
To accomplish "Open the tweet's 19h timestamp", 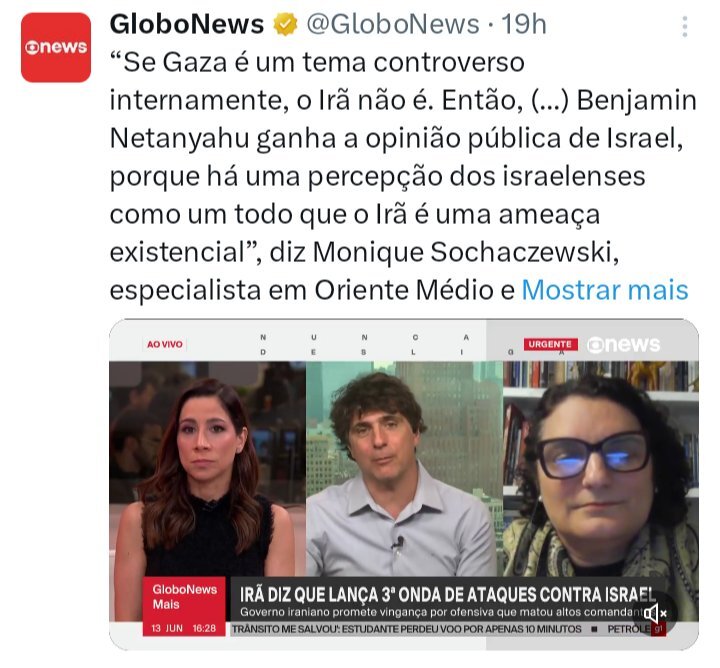I will tap(523, 24).
